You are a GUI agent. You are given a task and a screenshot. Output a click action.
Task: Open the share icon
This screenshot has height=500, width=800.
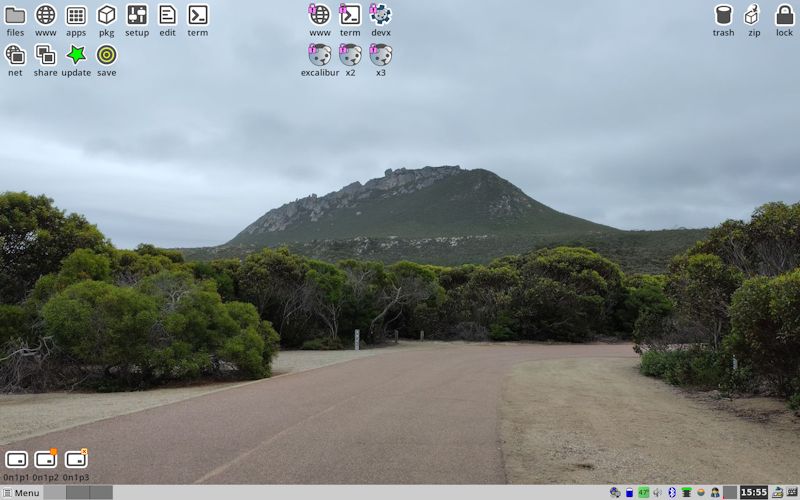tap(45, 60)
